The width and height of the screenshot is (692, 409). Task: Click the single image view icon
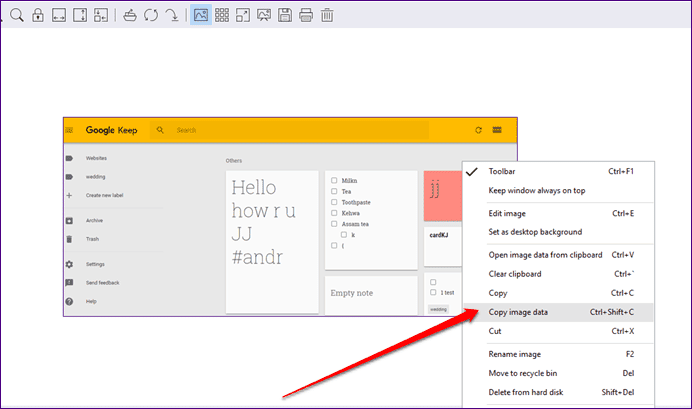[201, 15]
